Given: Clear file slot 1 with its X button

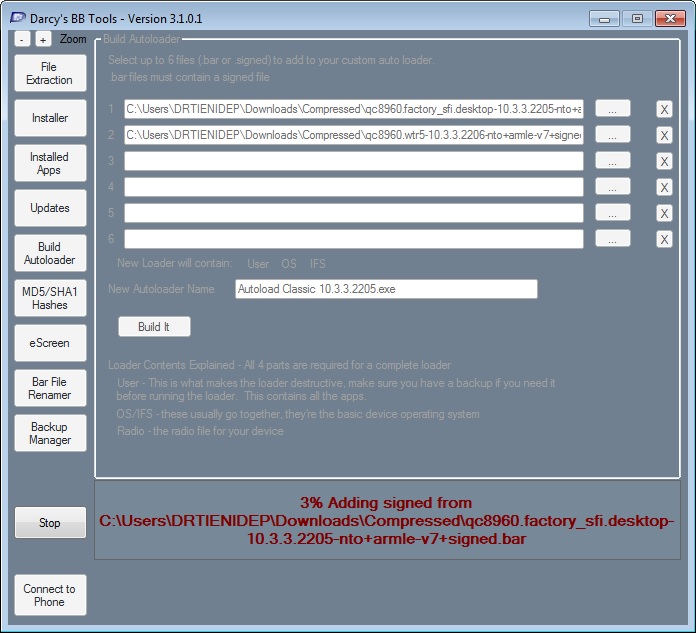Looking at the screenshot, I should pyautogui.click(x=664, y=109).
